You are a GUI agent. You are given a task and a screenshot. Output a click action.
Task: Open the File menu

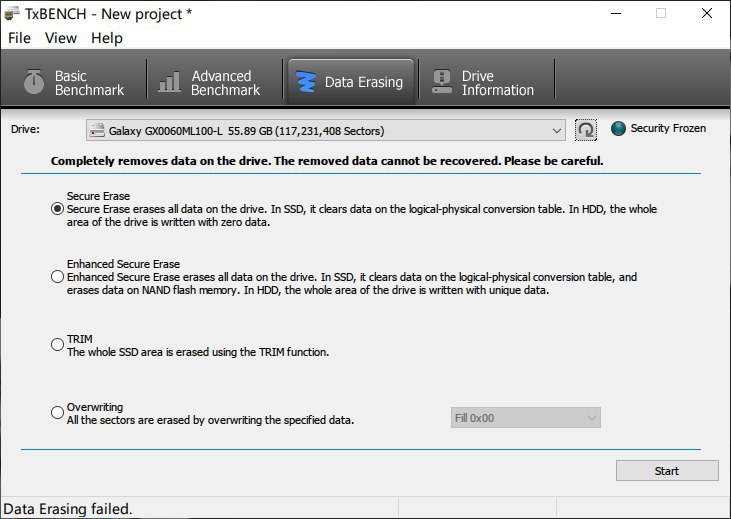tap(19, 38)
